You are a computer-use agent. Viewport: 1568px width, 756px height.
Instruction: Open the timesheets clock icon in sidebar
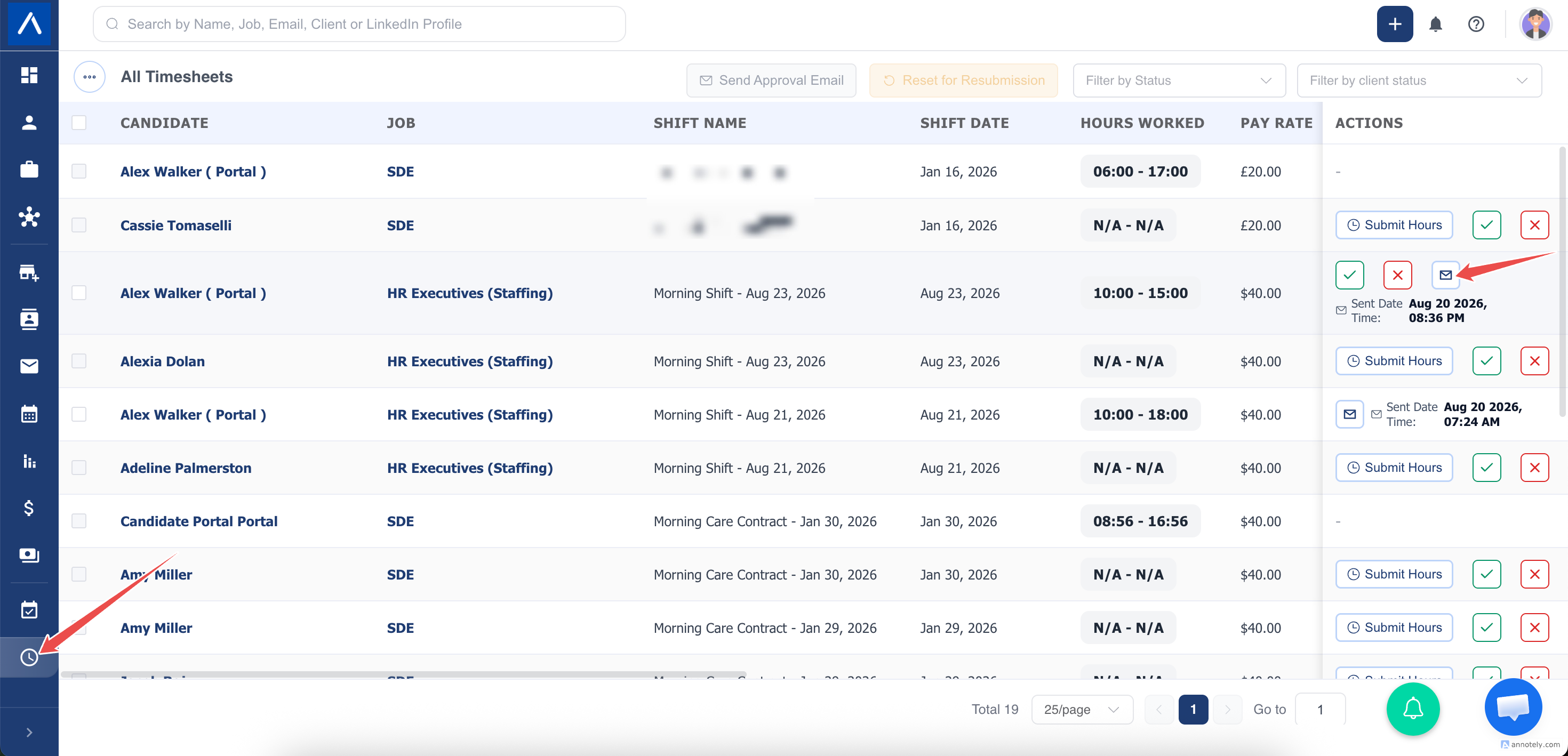[x=29, y=657]
